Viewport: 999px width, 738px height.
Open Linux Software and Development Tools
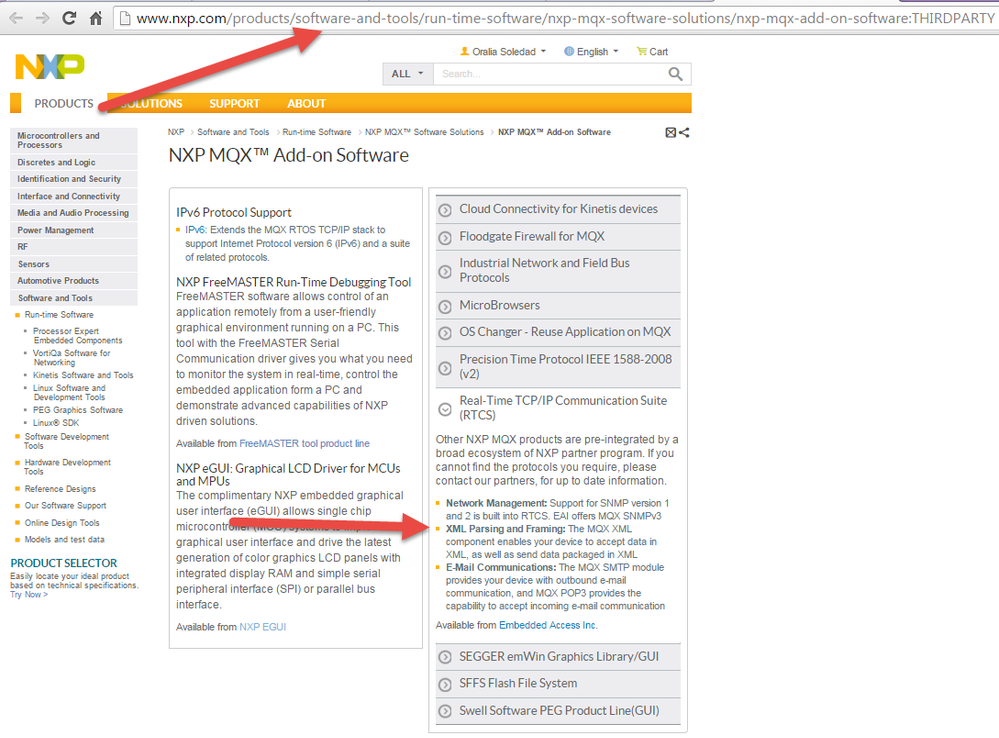[x=69, y=393]
